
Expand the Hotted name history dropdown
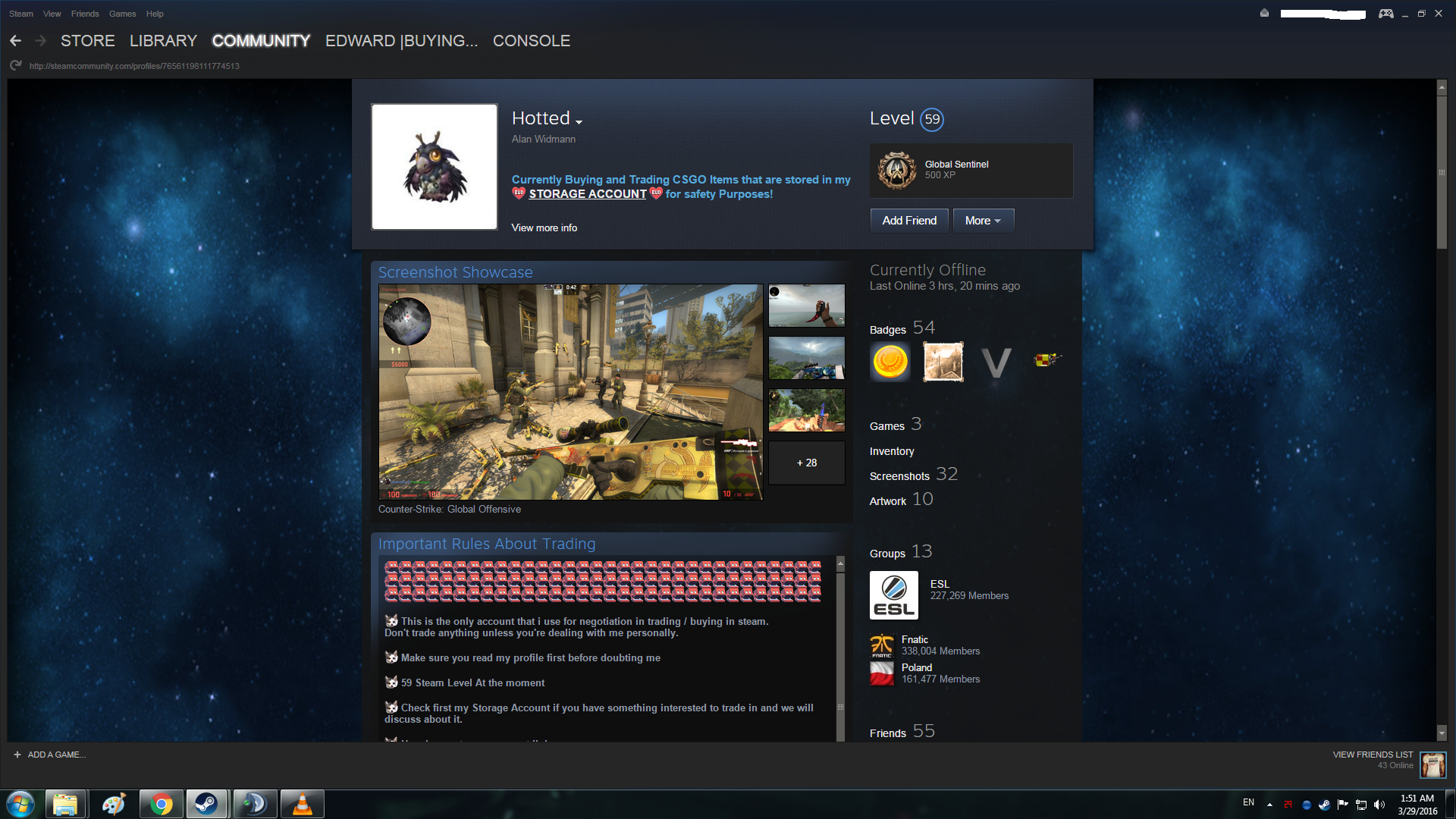click(x=579, y=122)
